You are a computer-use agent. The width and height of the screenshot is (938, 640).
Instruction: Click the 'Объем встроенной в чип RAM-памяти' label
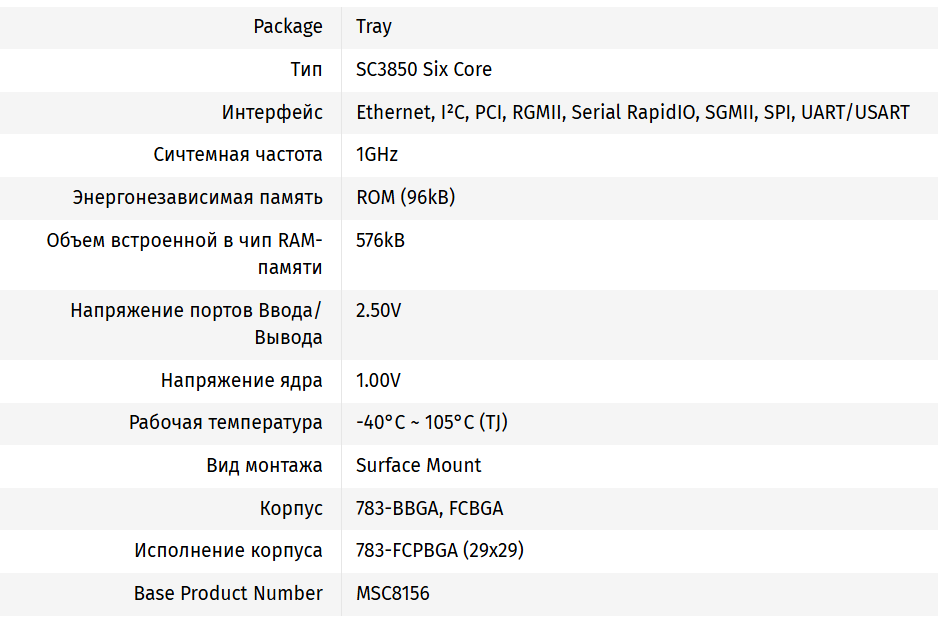pos(185,254)
